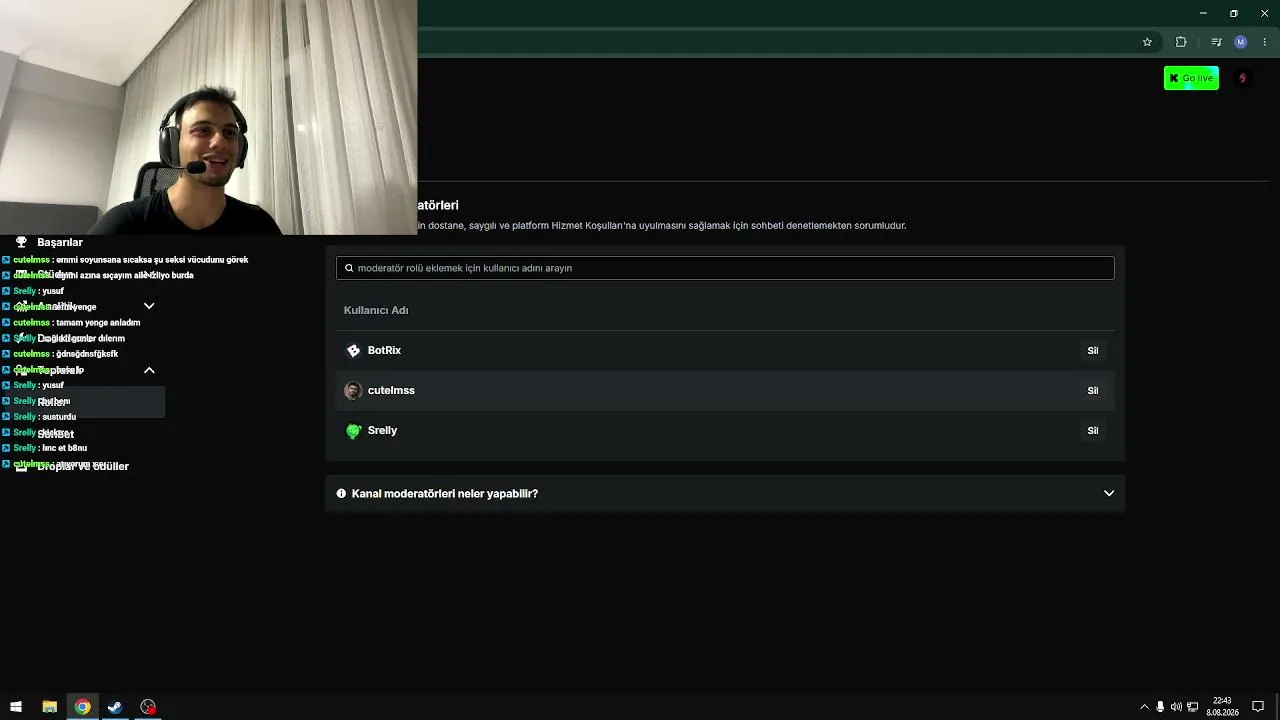
Task: Show hidden system tray icons
Action: pyautogui.click(x=1144, y=707)
